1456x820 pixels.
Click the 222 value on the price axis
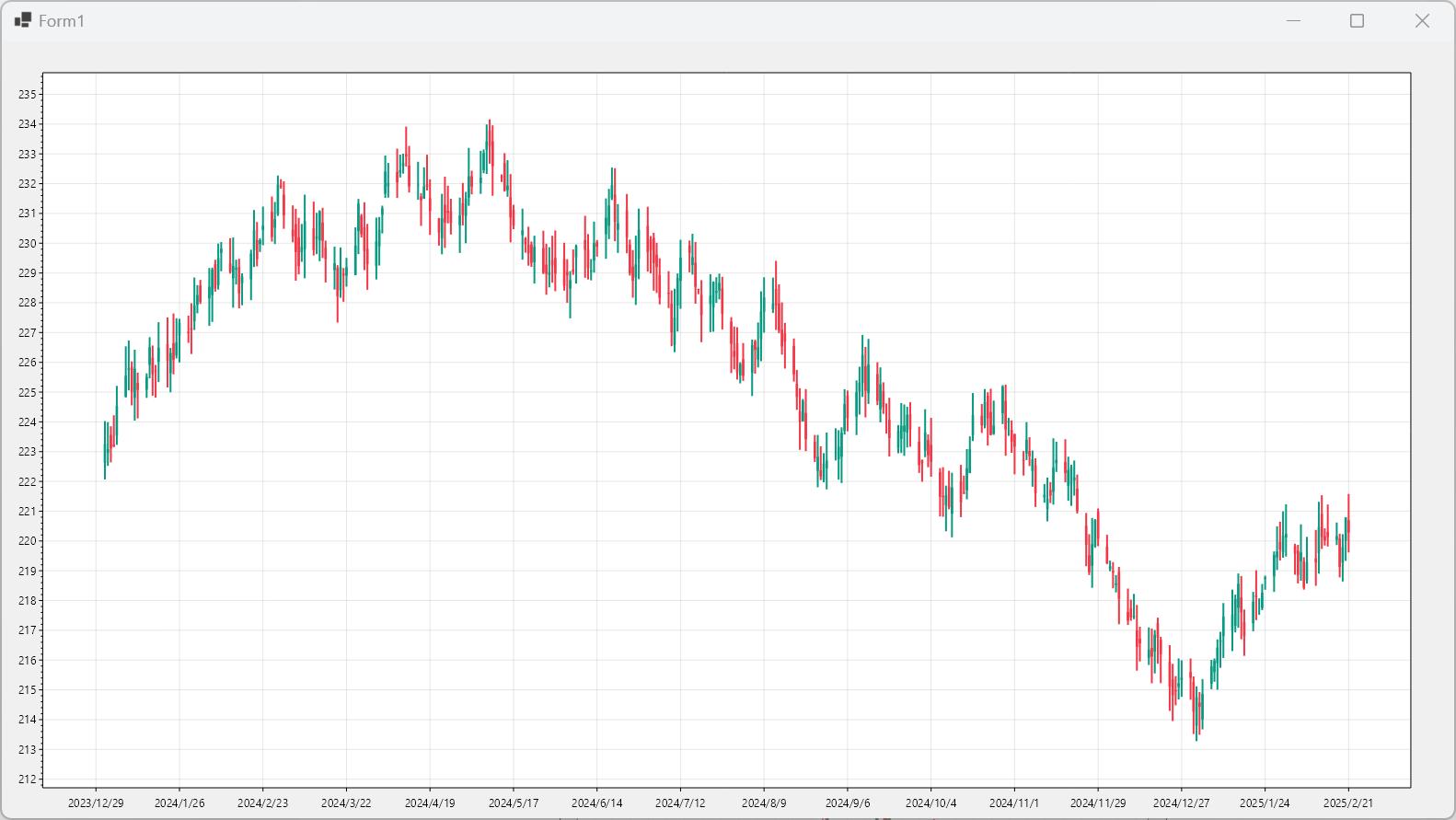pos(28,482)
